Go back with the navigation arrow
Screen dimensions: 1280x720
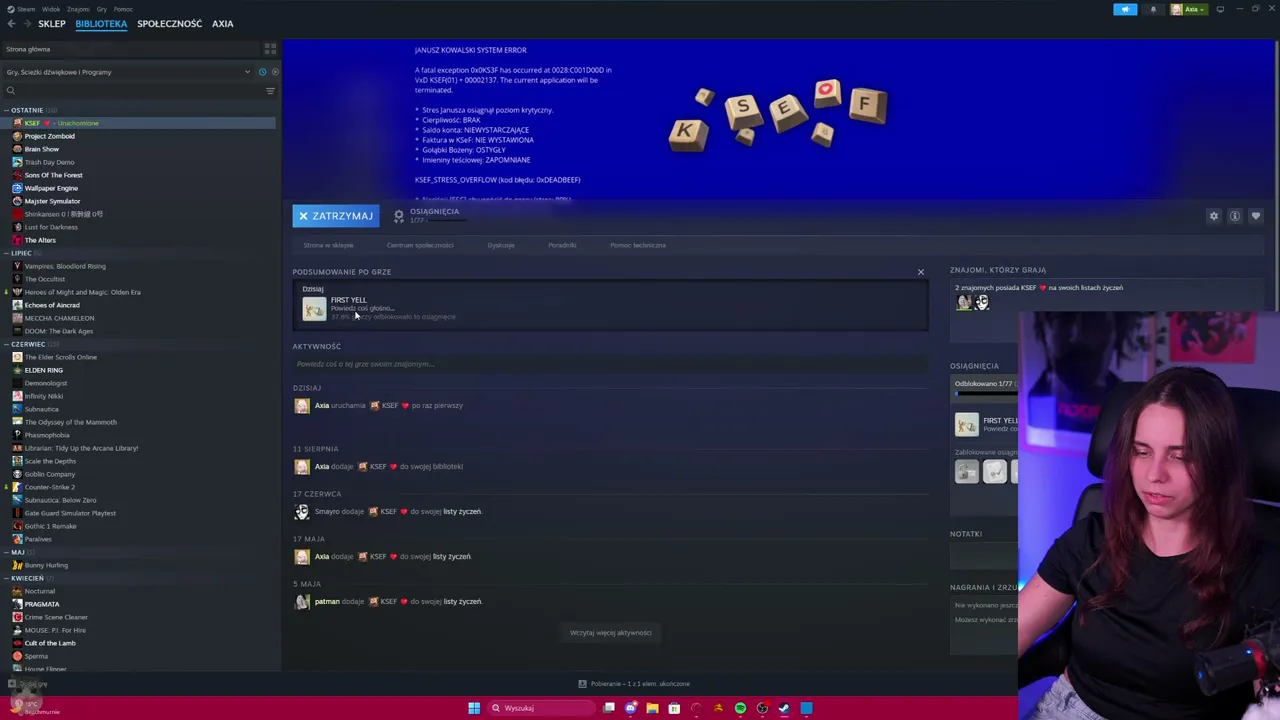11,24
